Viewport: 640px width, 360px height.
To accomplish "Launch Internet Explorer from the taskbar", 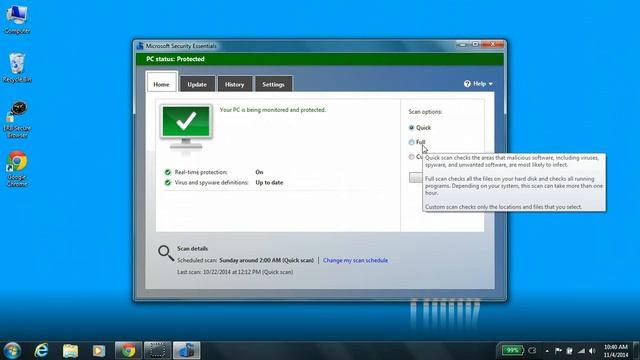I will click(41, 351).
